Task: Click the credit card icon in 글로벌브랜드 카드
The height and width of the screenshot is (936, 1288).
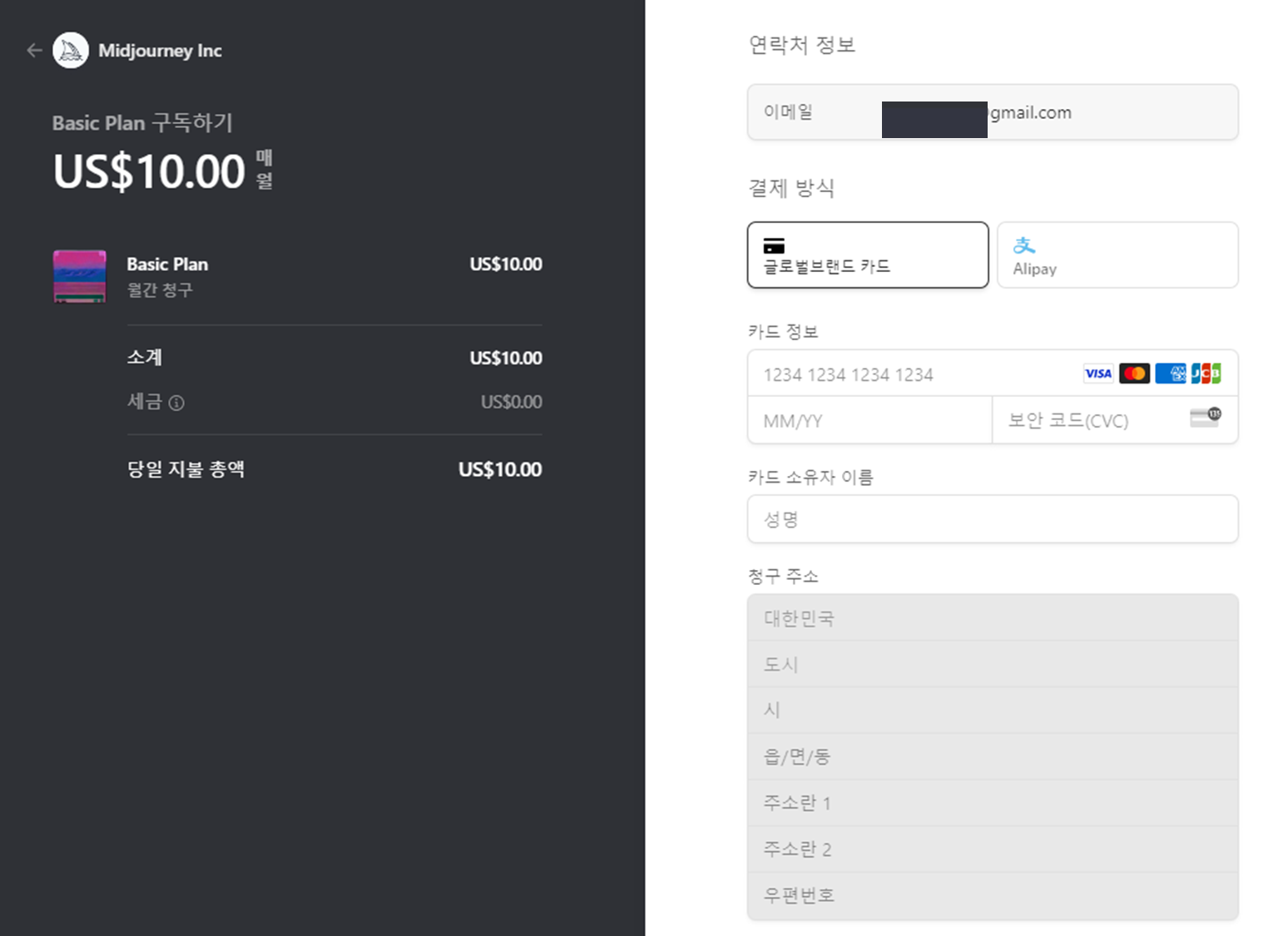Action: point(774,245)
